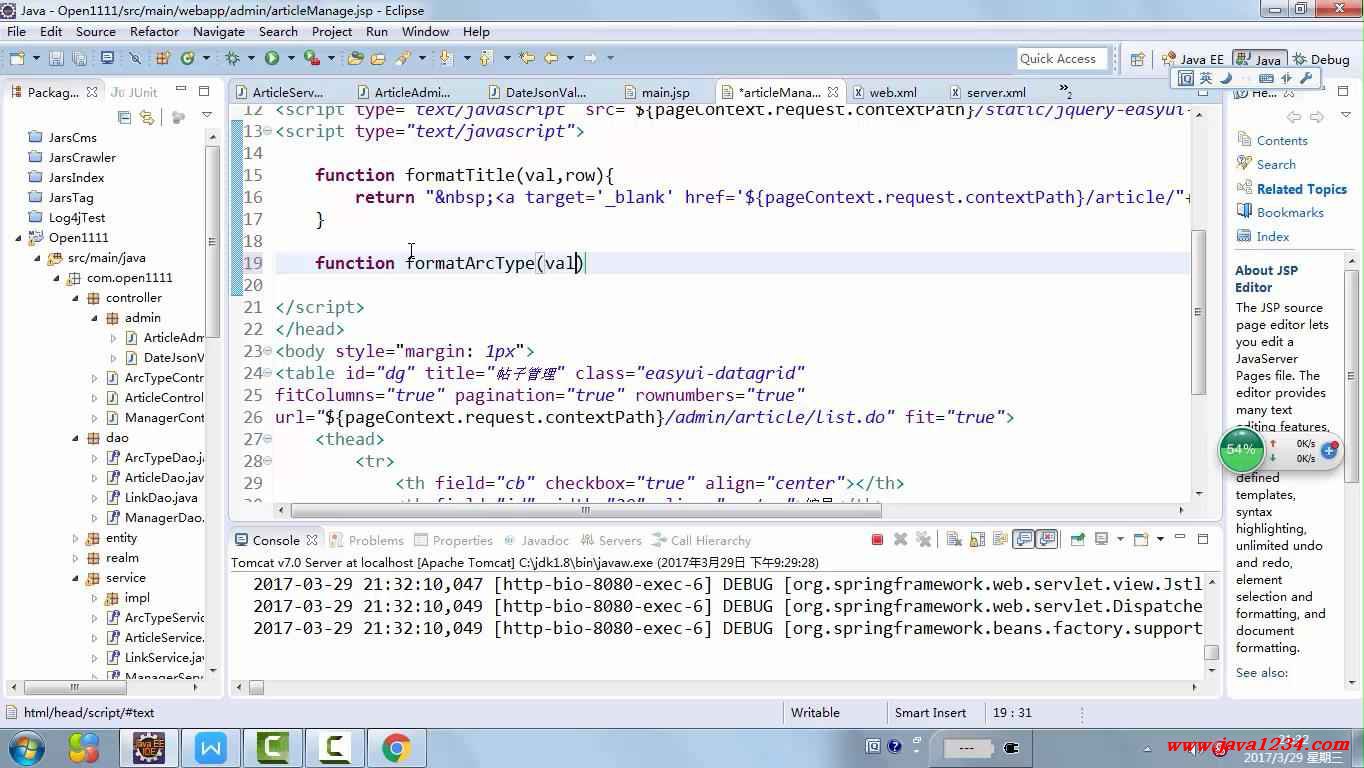This screenshot has height=768, width=1364.
Task: Show hidden editor tabs list
Action: 1065,93
